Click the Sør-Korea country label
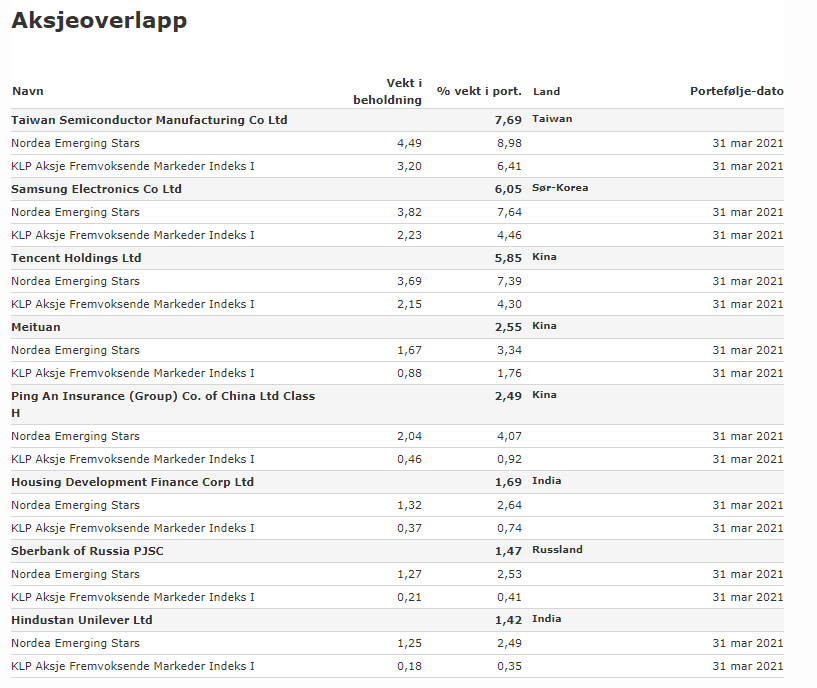Image resolution: width=817 pixels, height=688 pixels. (560, 188)
